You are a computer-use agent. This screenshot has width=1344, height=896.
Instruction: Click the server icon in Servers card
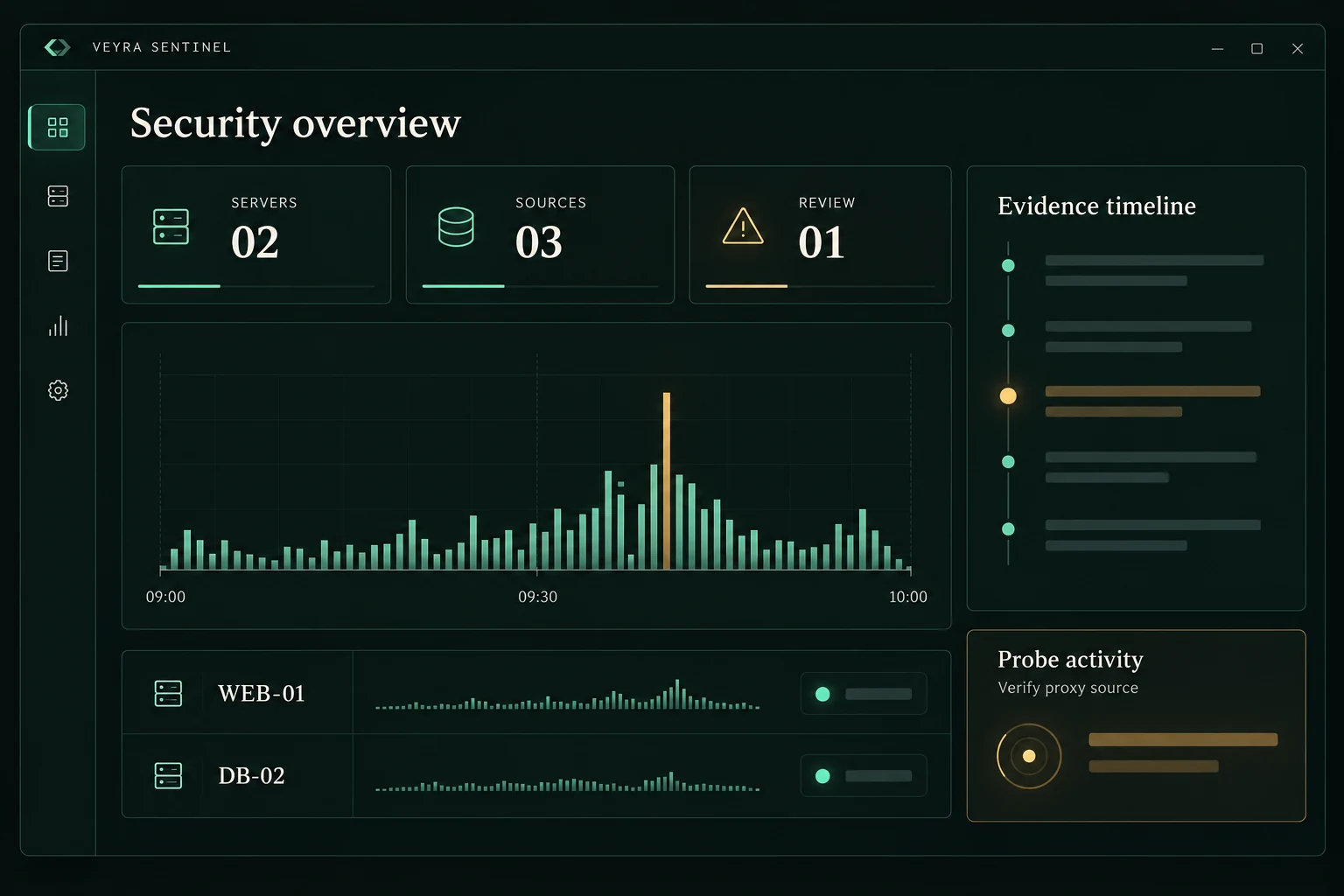pos(171,227)
